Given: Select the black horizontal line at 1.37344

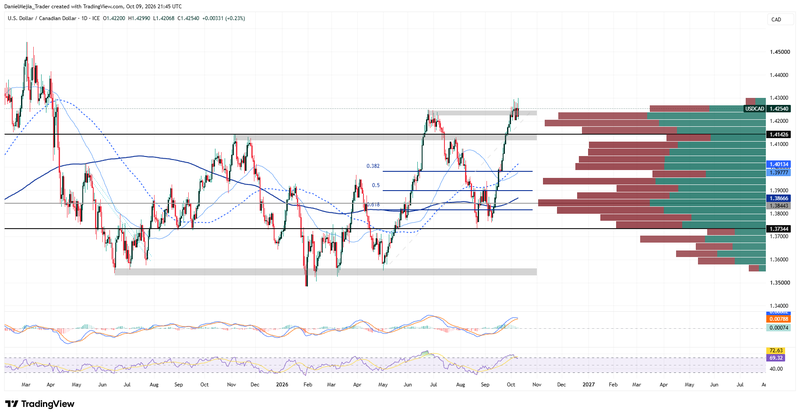Looking at the screenshot, I should click(385, 229).
